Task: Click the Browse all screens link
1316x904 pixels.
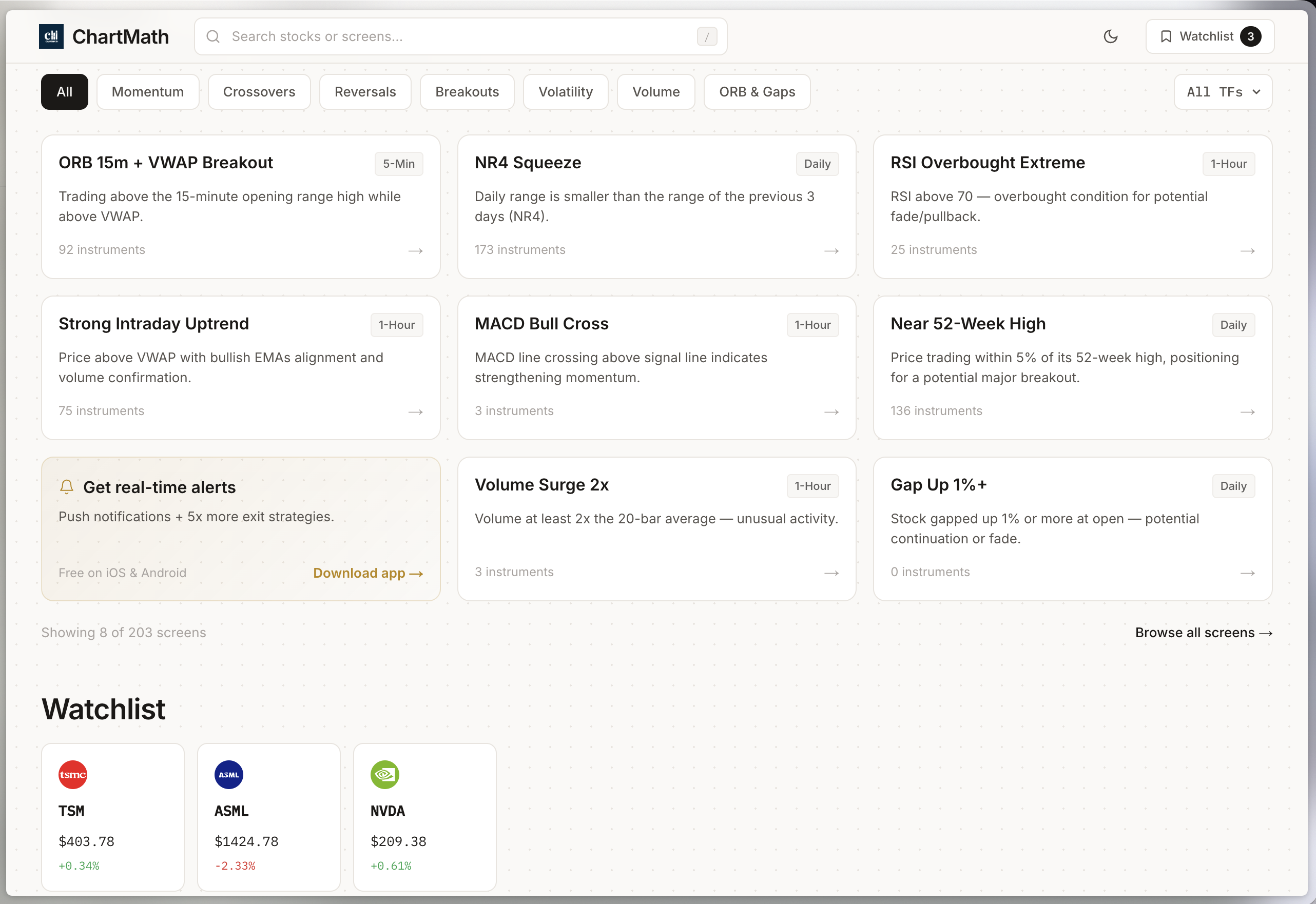Action: point(1203,633)
